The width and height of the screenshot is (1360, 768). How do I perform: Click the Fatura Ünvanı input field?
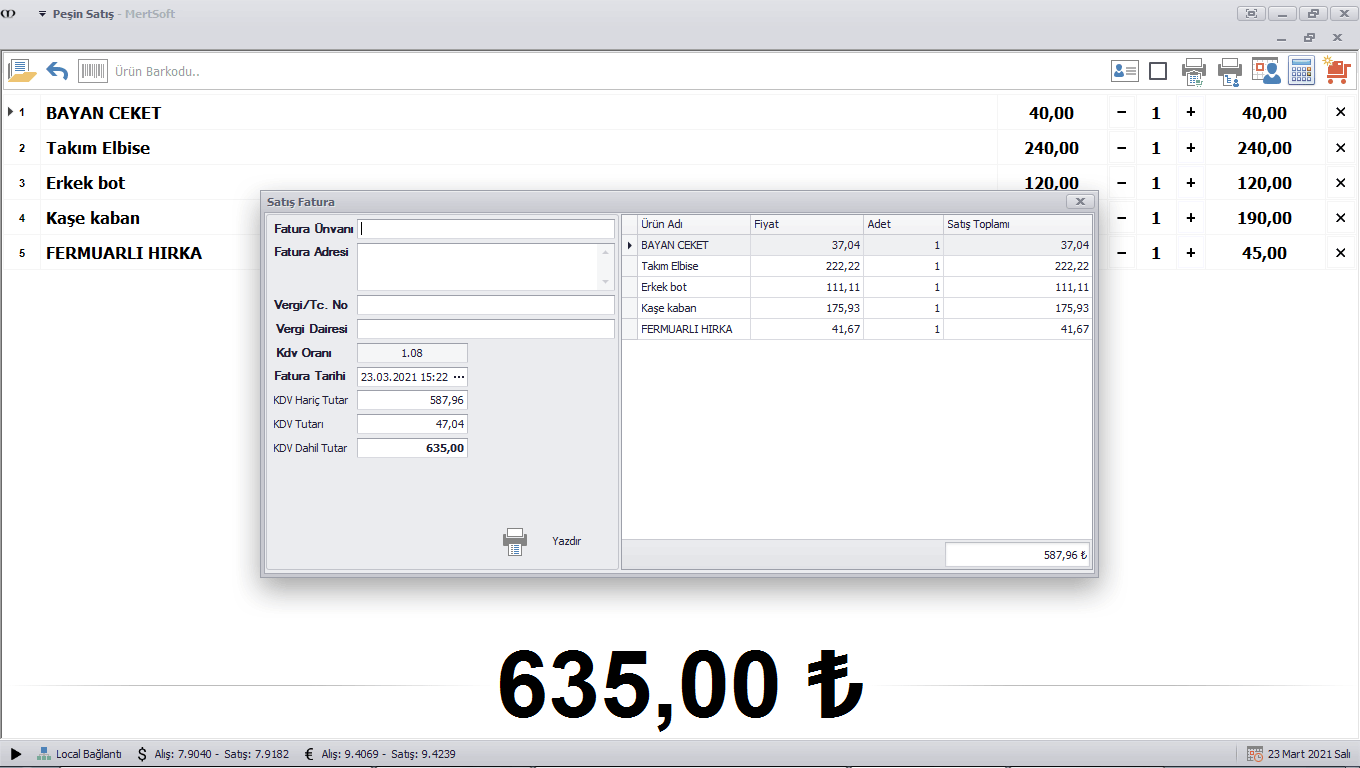[486, 229]
